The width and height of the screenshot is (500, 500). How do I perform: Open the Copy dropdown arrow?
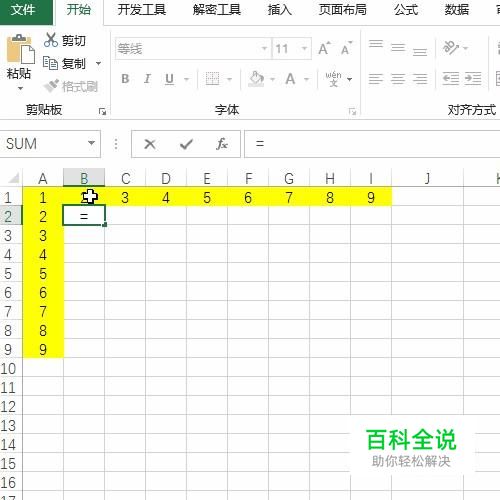click(98, 63)
